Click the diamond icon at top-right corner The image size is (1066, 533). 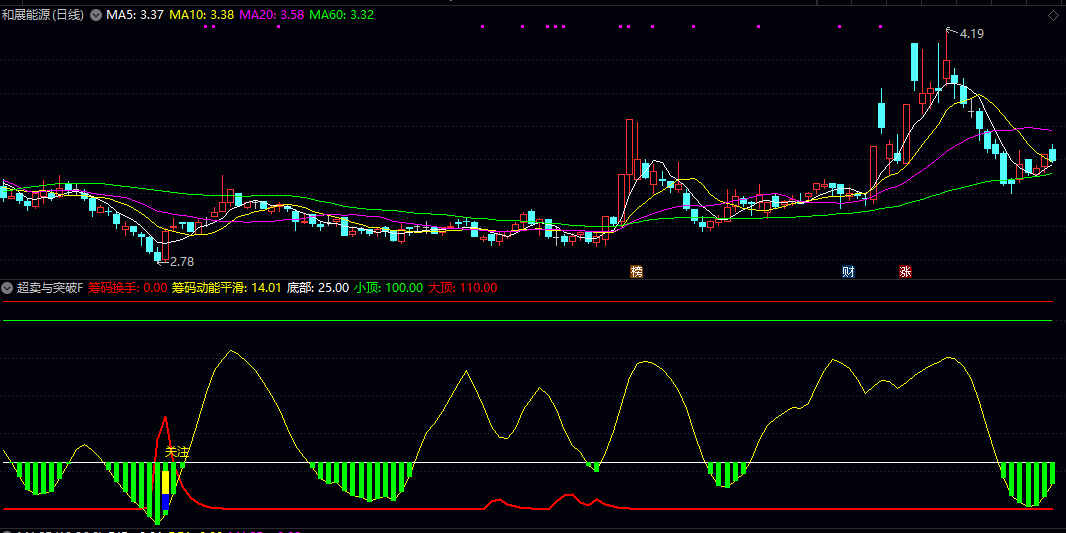pos(1053,15)
